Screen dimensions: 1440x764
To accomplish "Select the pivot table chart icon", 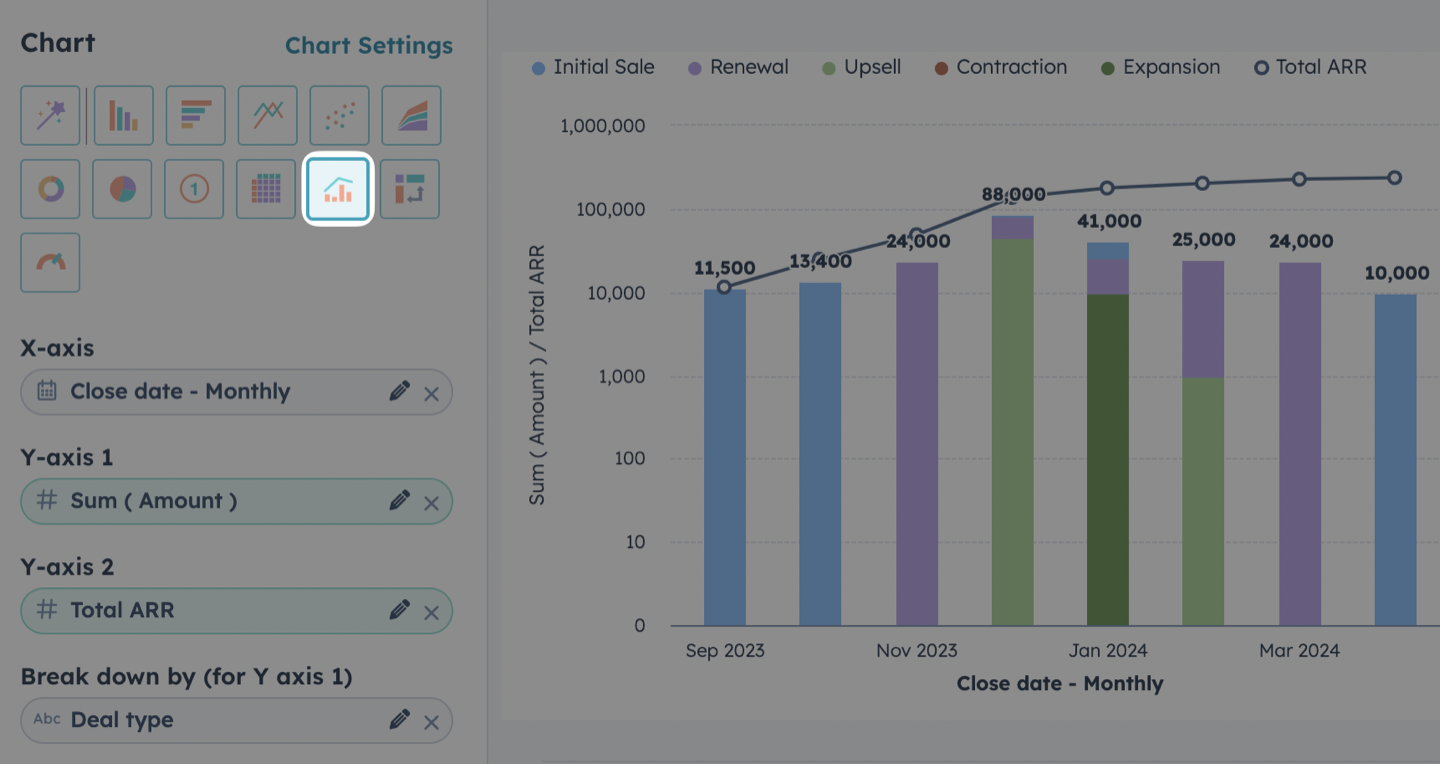I will pyautogui.click(x=410, y=188).
